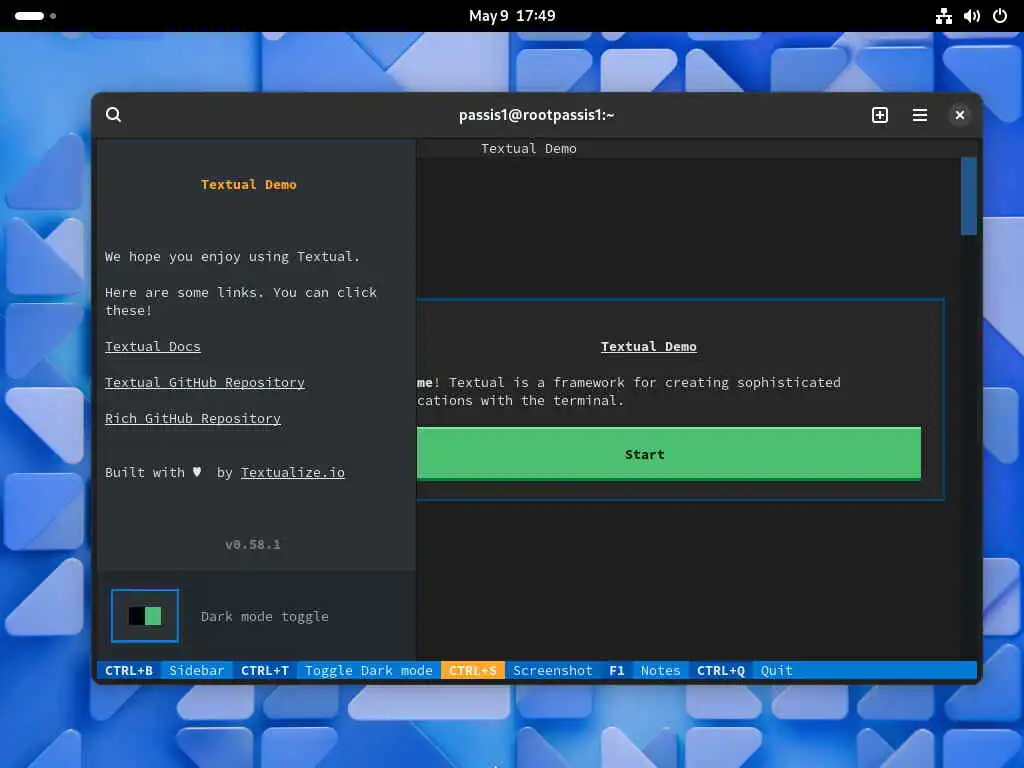Viewport: 1024px width, 768px height.
Task: Close the terminal window
Action: pos(959,115)
